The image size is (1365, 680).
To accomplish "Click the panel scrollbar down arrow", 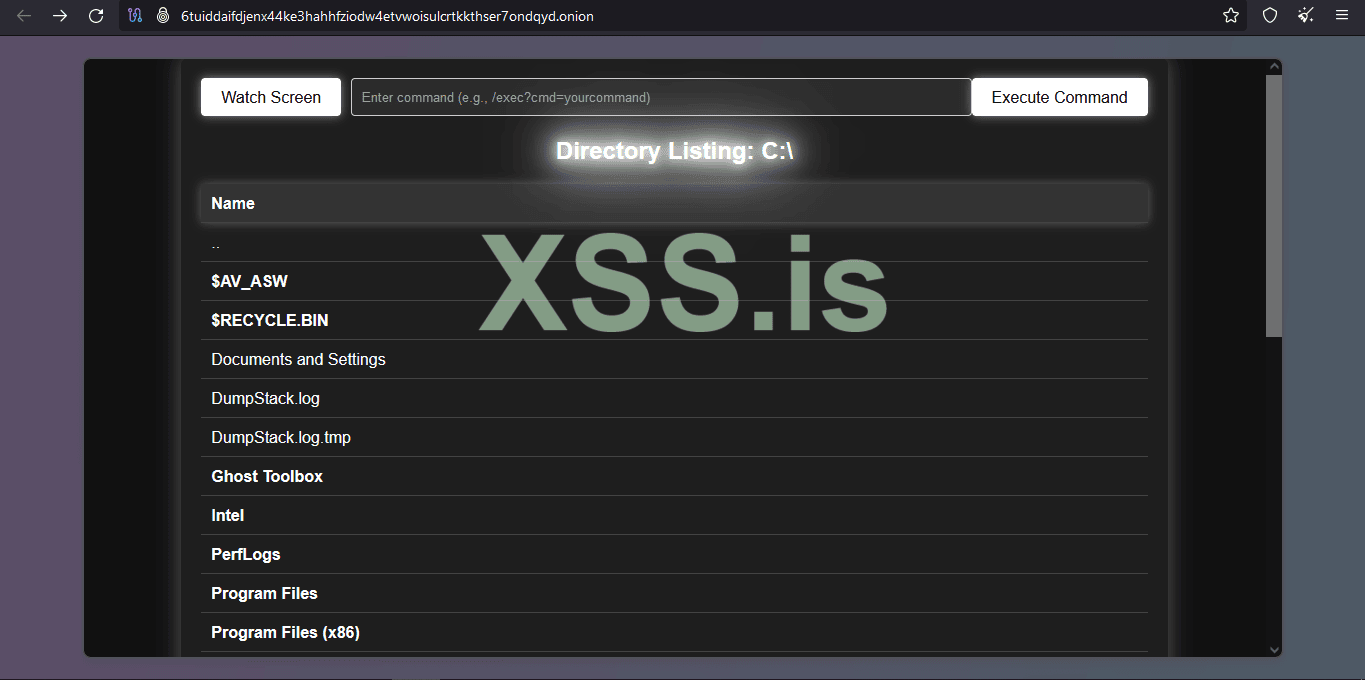I will click(1274, 649).
